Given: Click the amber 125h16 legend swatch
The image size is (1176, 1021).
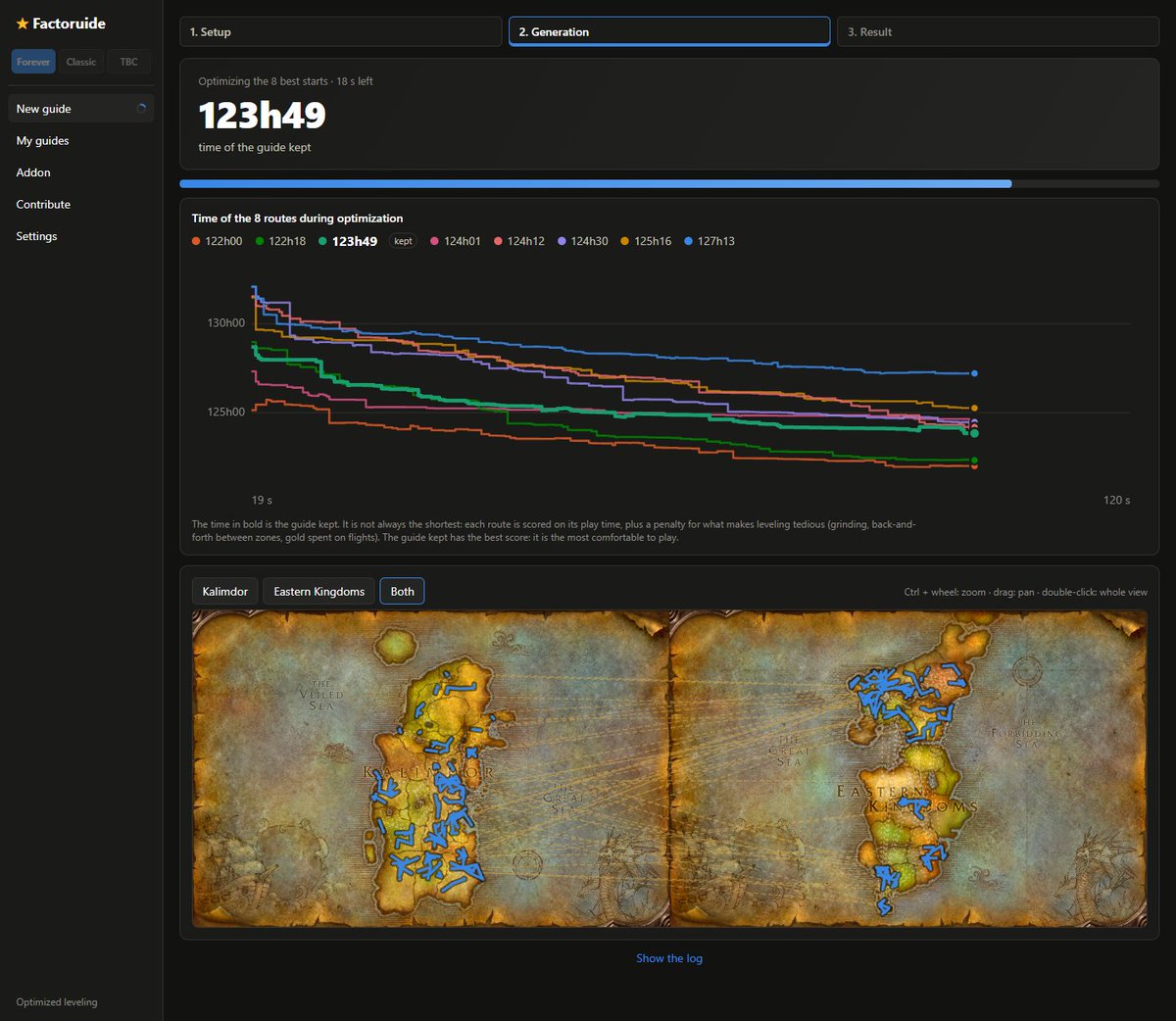Looking at the screenshot, I should tap(624, 241).
